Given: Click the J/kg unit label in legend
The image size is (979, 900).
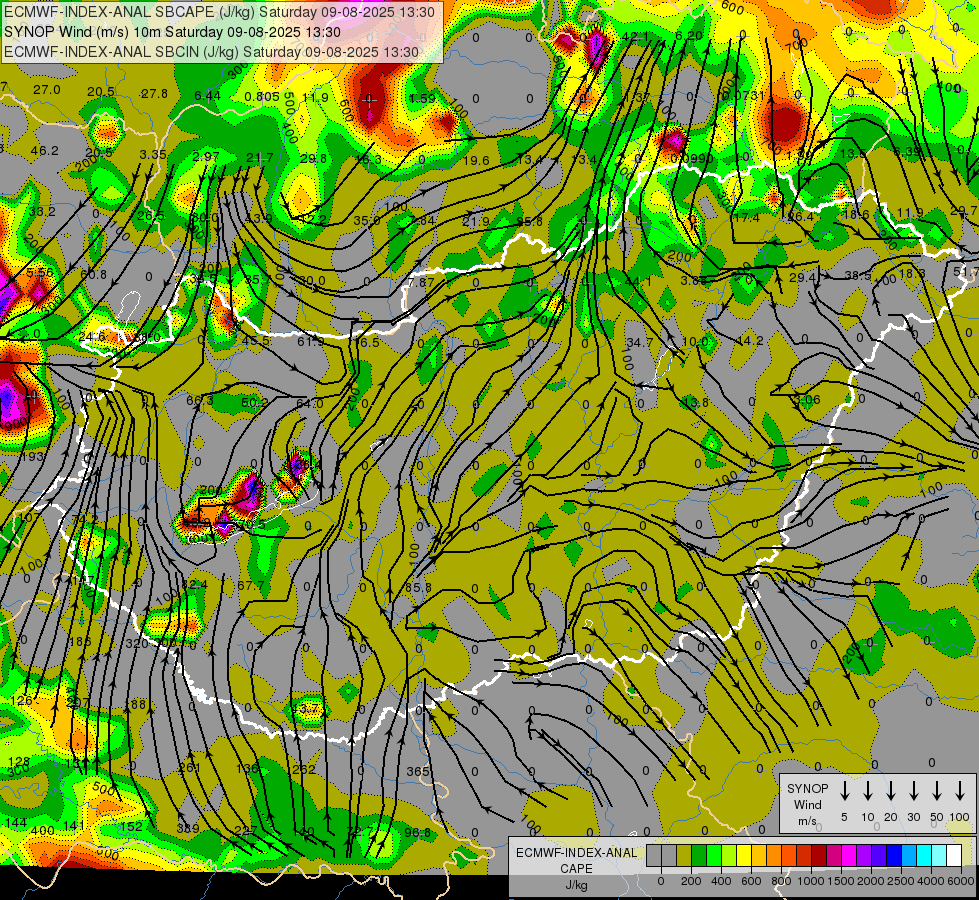Looking at the screenshot, I should coord(576,885).
